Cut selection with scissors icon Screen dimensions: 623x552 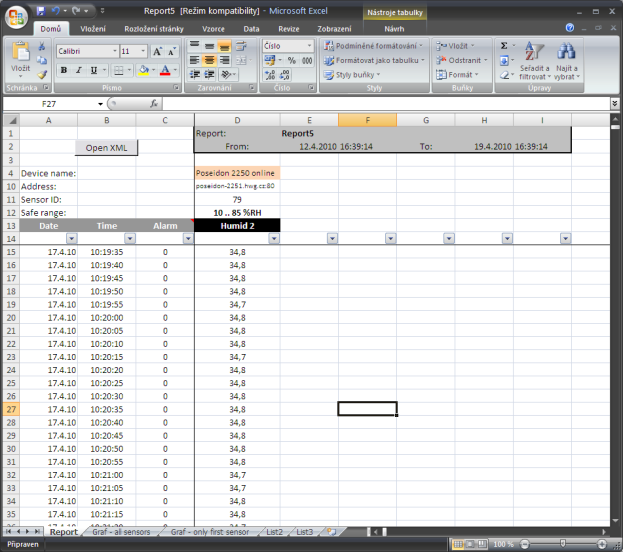coord(42,46)
